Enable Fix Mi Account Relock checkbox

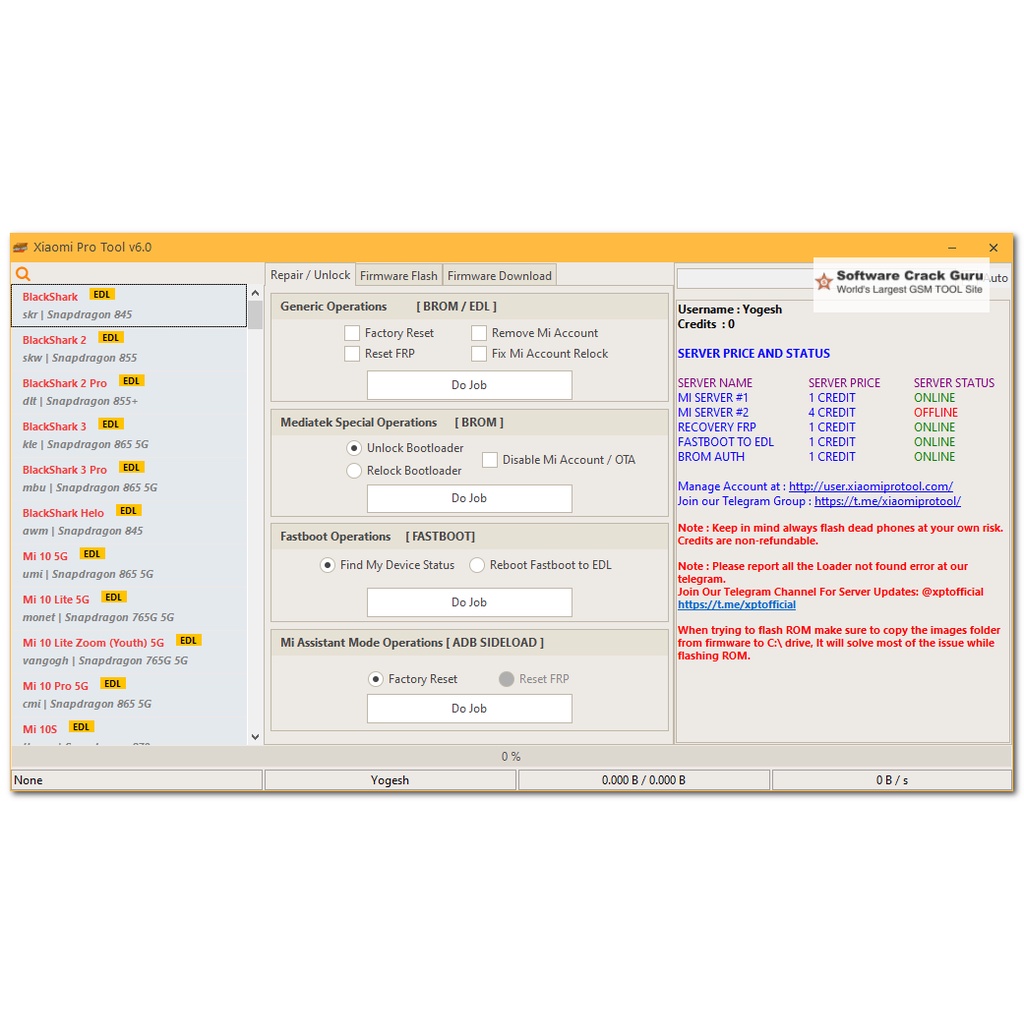click(x=479, y=354)
